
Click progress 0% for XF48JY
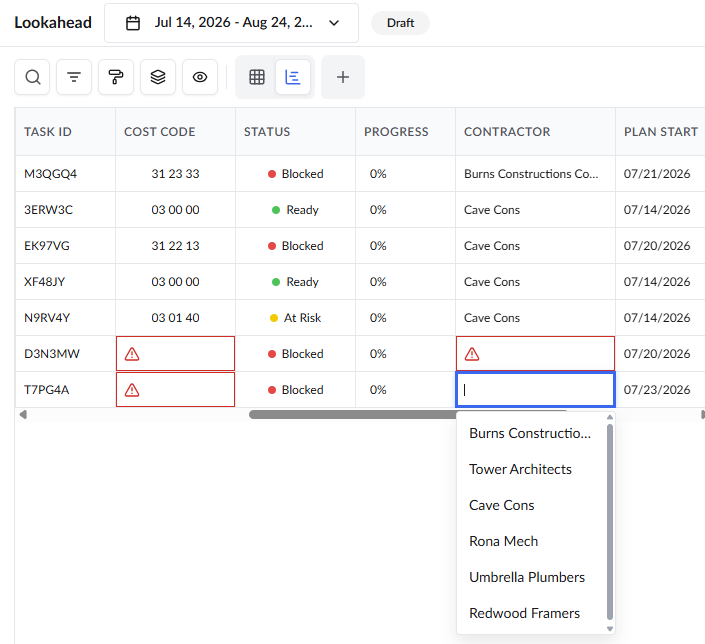click(x=378, y=282)
